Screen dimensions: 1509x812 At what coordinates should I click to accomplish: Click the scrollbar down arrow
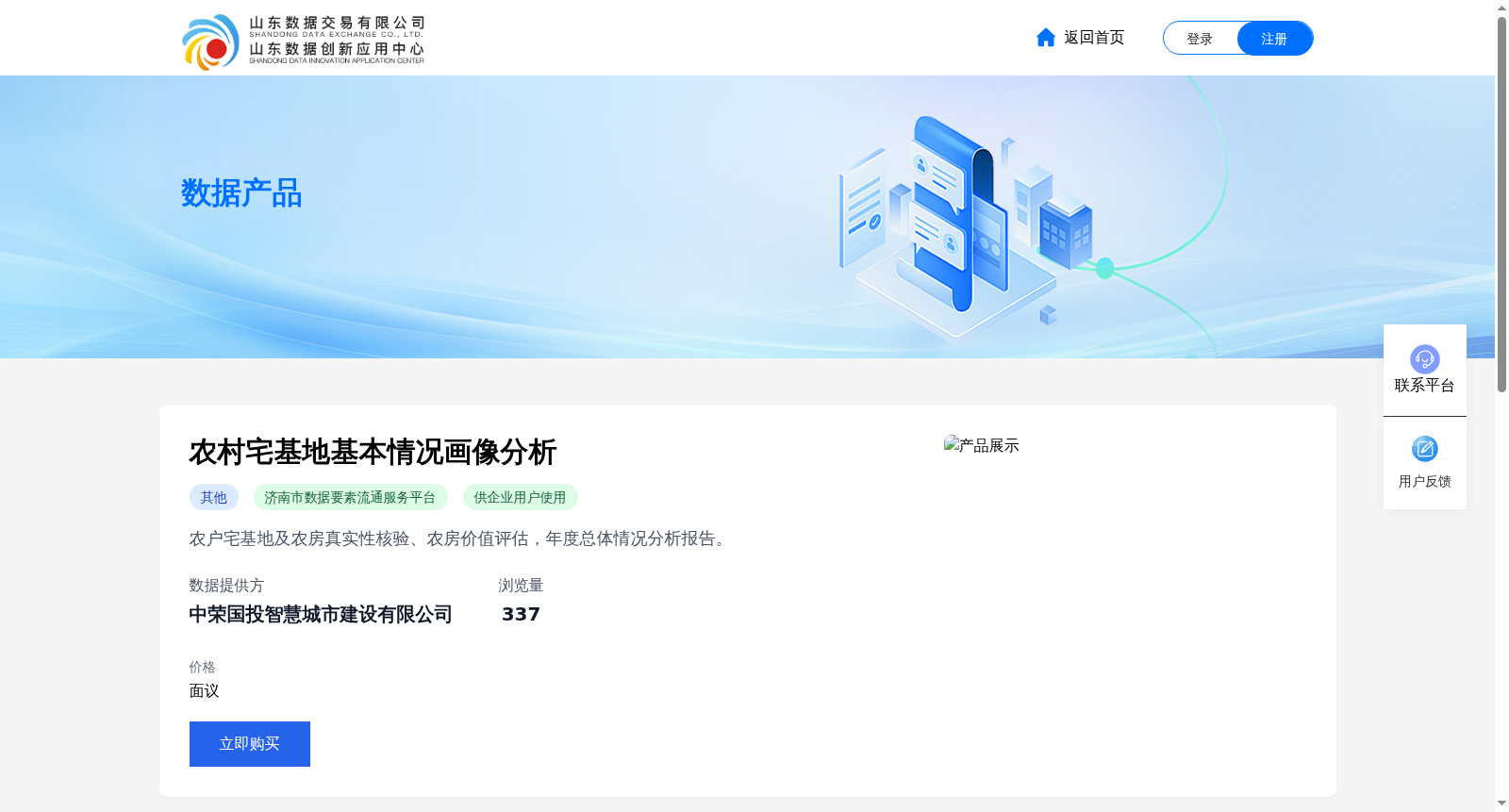pos(1501,804)
